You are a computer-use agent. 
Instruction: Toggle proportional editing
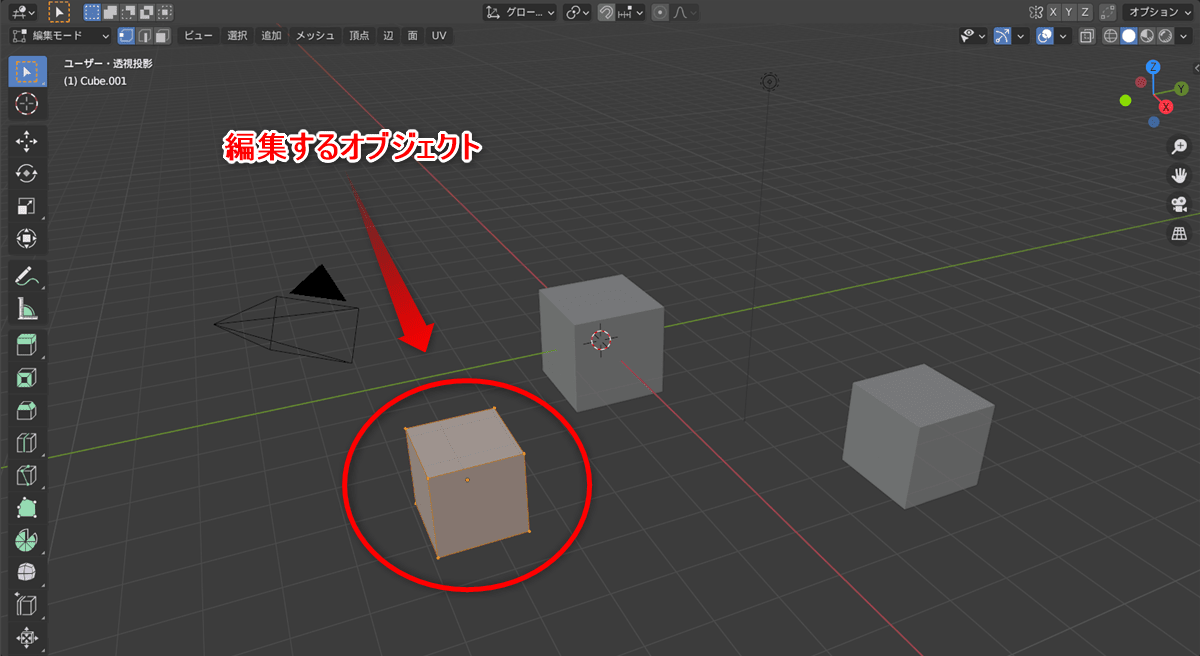click(x=660, y=12)
